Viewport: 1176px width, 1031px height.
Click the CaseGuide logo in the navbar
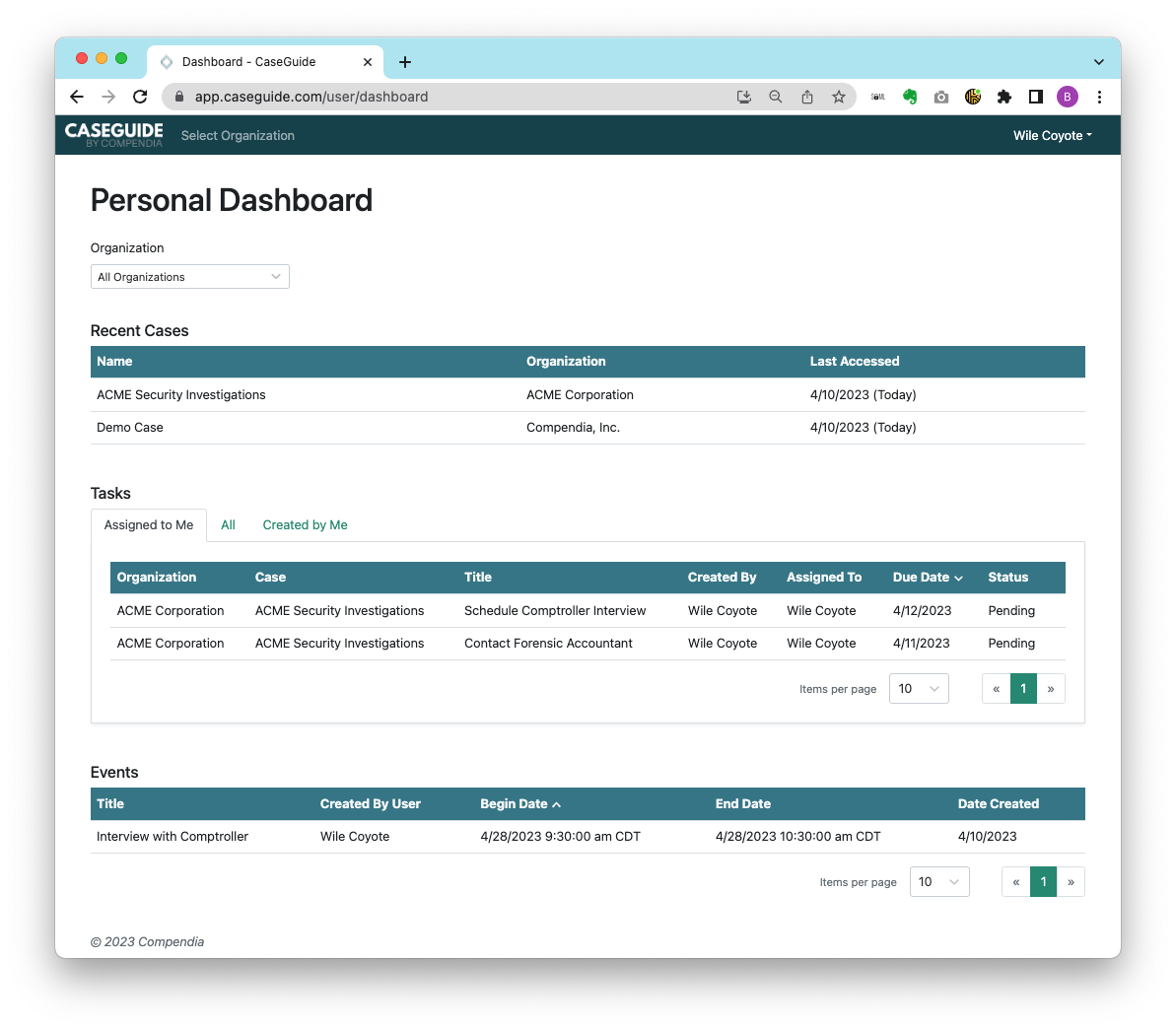113,135
